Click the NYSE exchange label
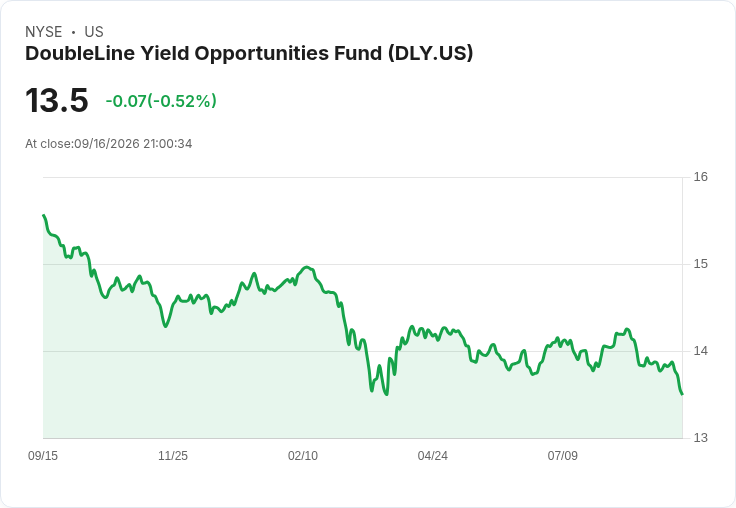 click(x=44, y=32)
